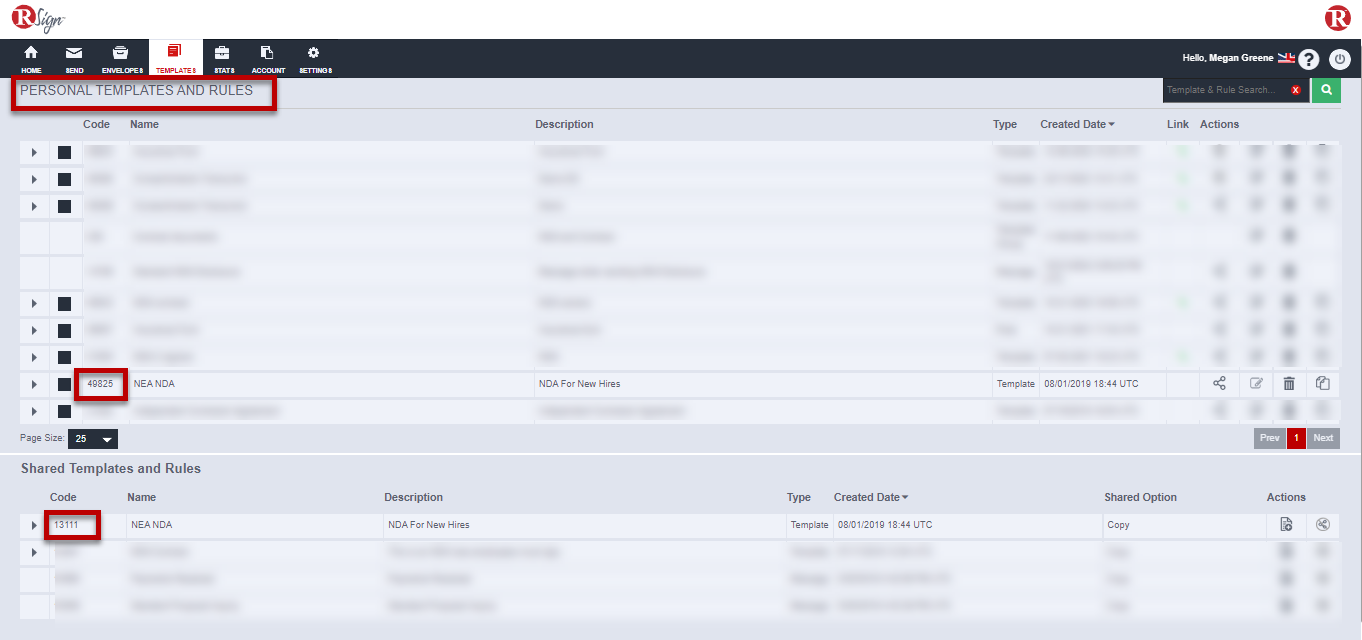Open the Account section
The height and width of the screenshot is (640, 1362).
[x=268, y=59]
